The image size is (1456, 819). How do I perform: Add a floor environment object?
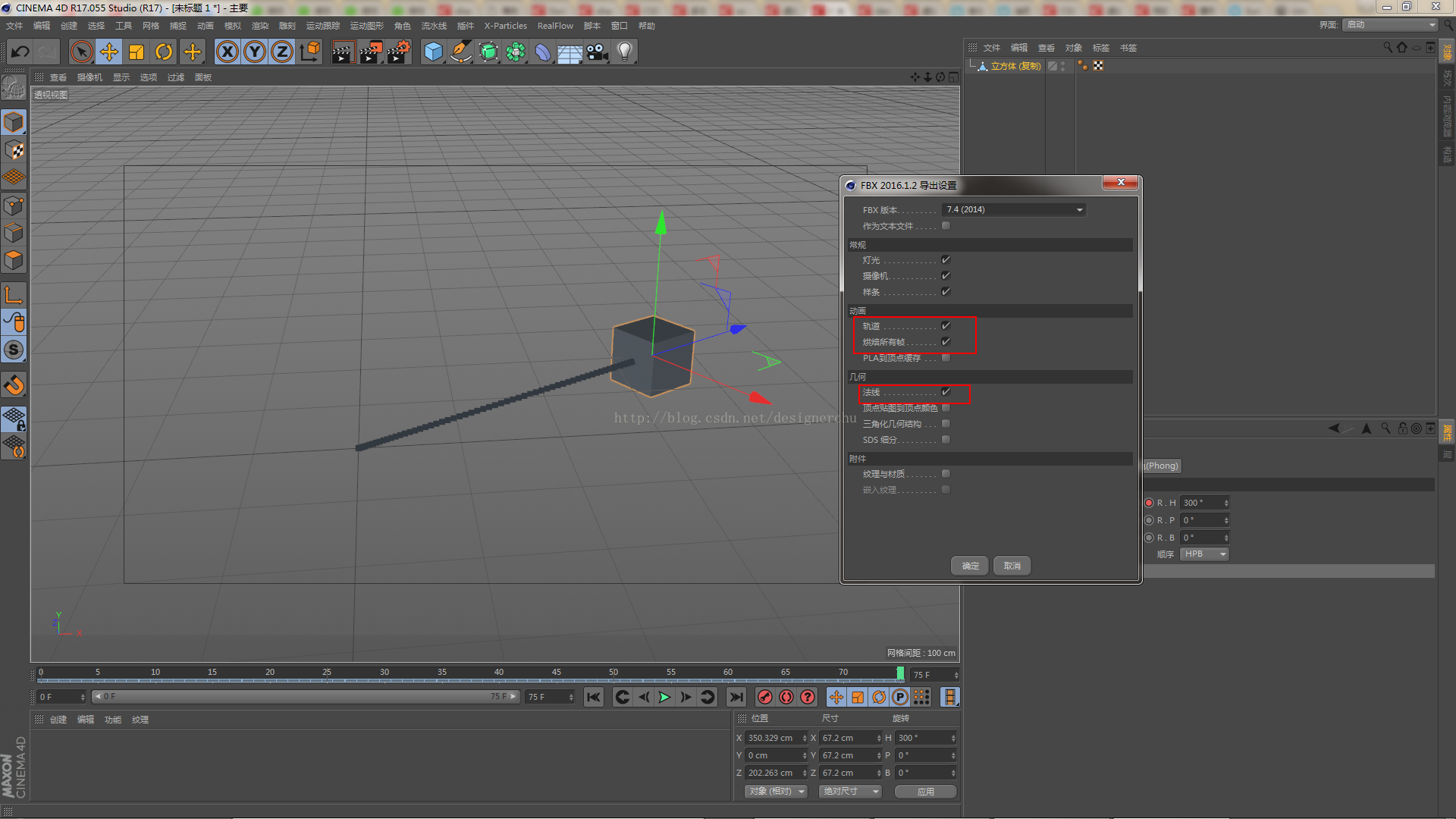[x=570, y=52]
